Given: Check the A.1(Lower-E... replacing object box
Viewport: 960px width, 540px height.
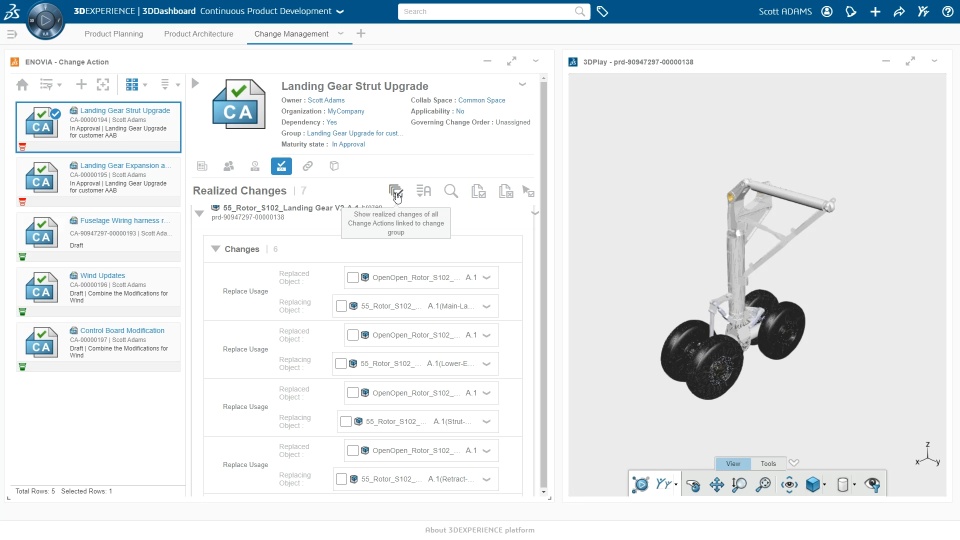Looking at the screenshot, I should [x=341, y=364].
